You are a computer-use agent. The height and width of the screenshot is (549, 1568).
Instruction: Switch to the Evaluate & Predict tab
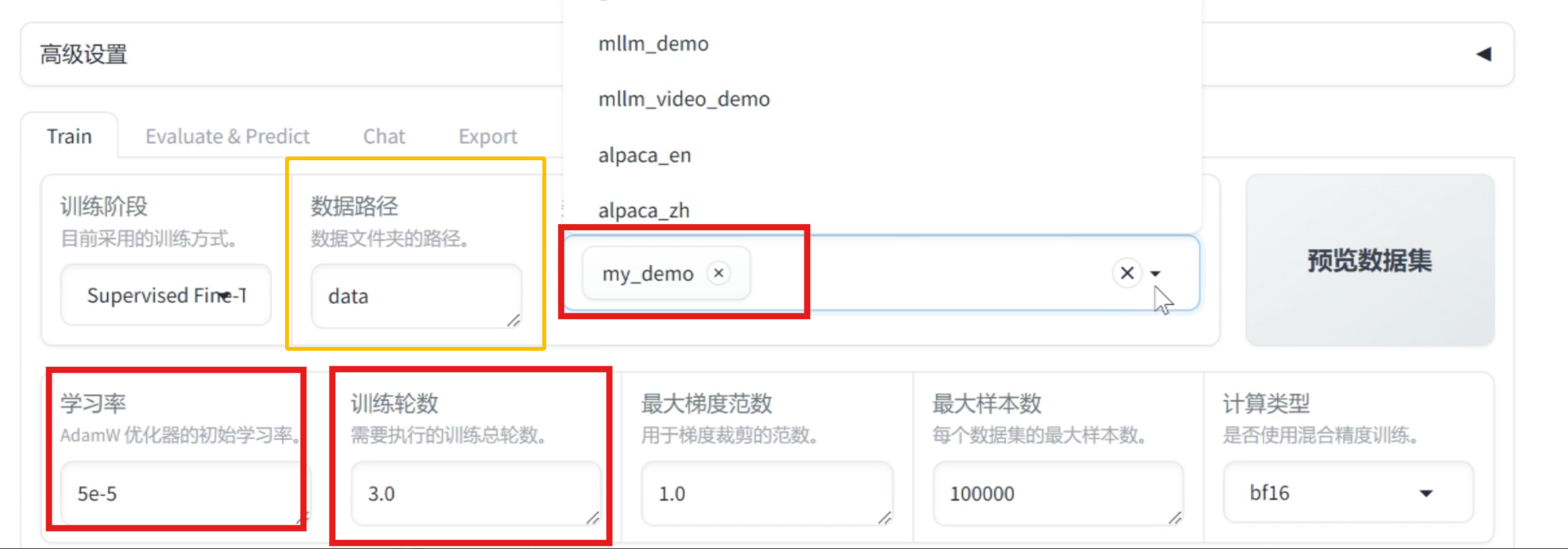coord(227,136)
